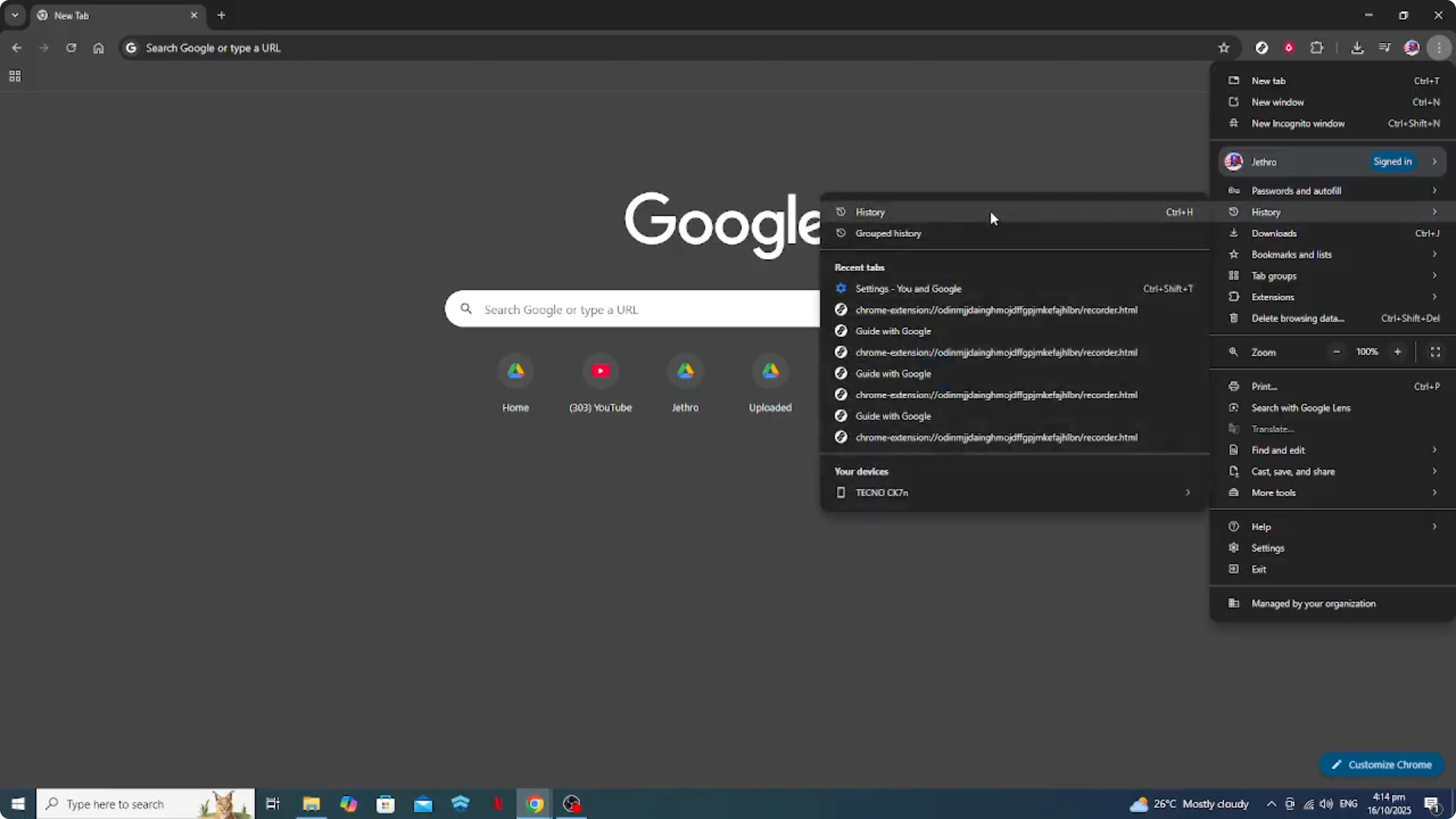This screenshot has height=819, width=1456.
Task: Open the (303) YouTube shortcut
Action: point(600,372)
